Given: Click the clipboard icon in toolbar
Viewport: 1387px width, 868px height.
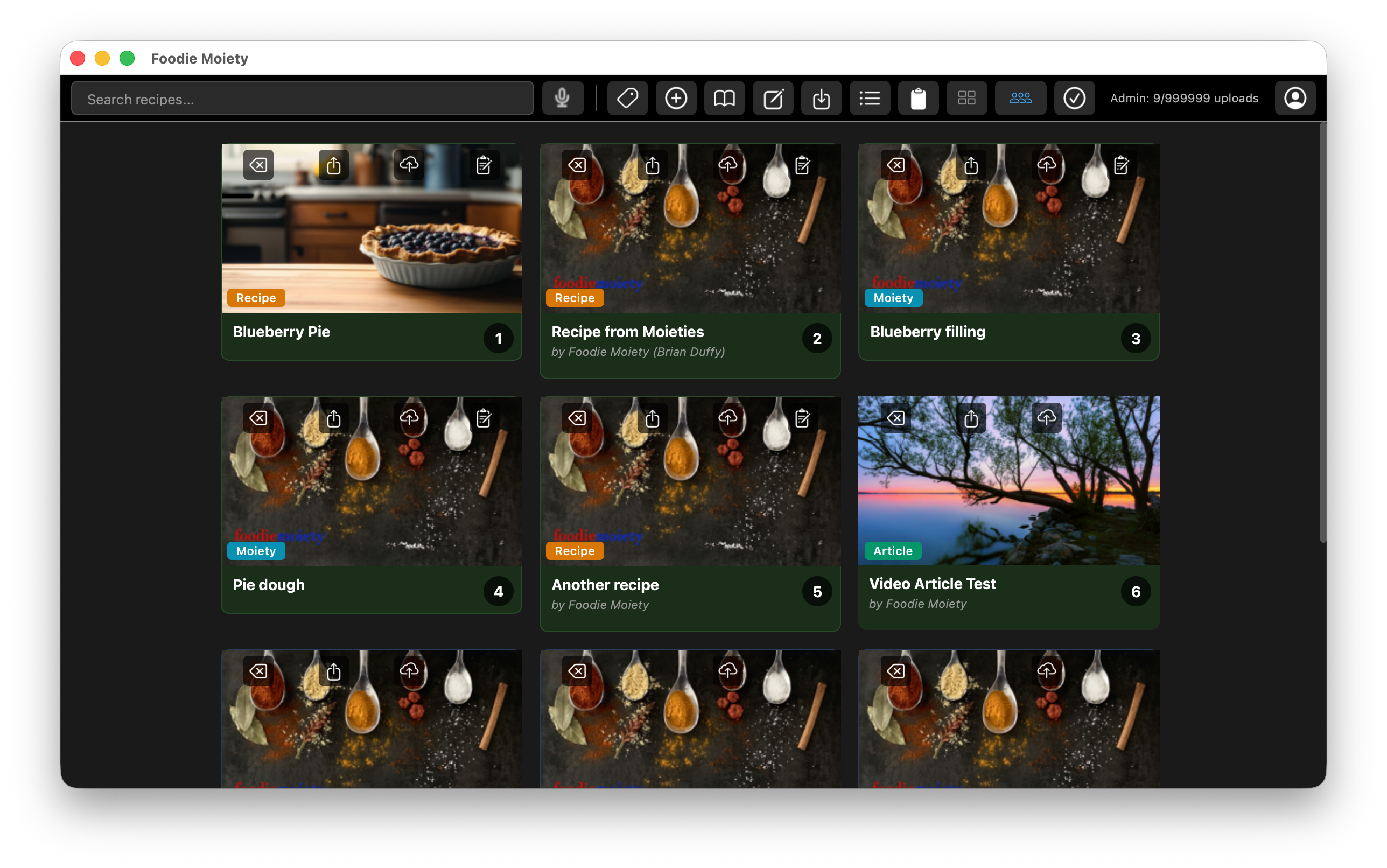Looking at the screenshot, I should (x=918, y=98).
